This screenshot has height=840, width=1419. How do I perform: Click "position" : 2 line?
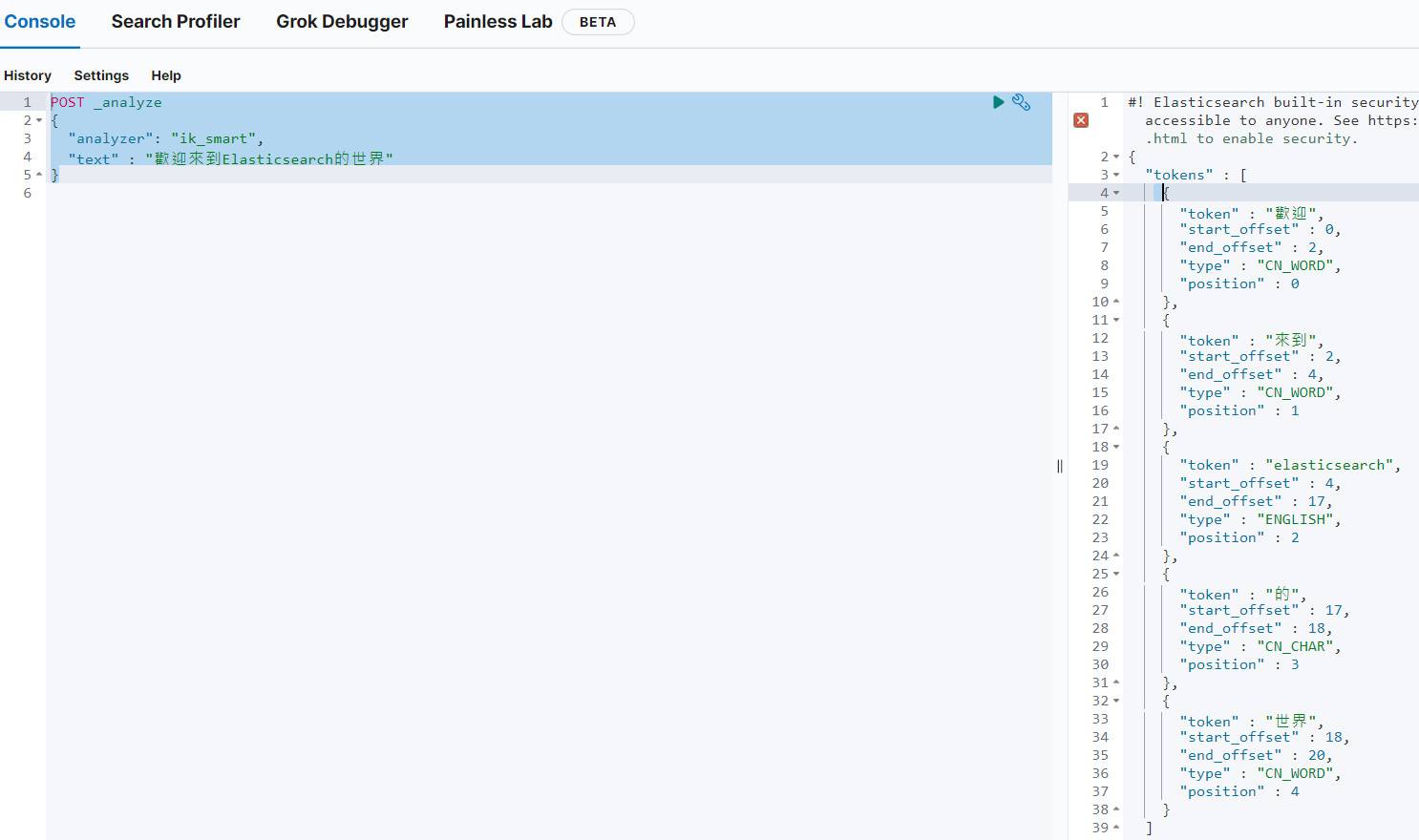coord(1239,538)
